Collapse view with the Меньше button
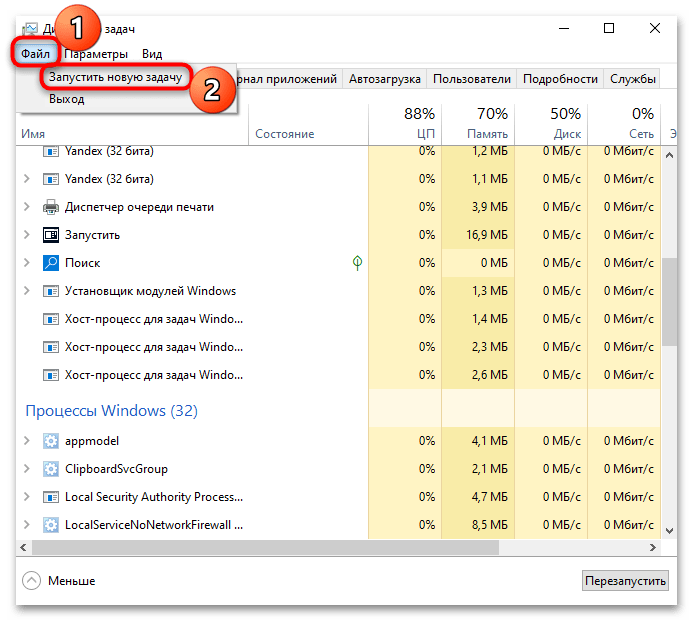Viewport: 693px width, 621px height. pos(59,580)
